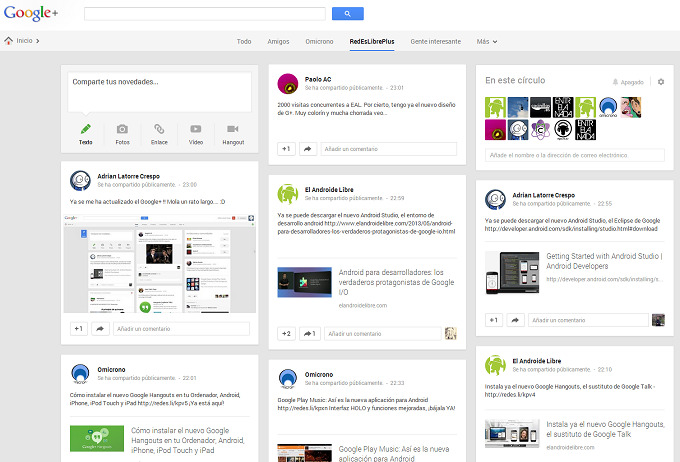Screen dimensions: 680x462
Task: Click the Comparte tus novedades box
Action: click(160, 92)
